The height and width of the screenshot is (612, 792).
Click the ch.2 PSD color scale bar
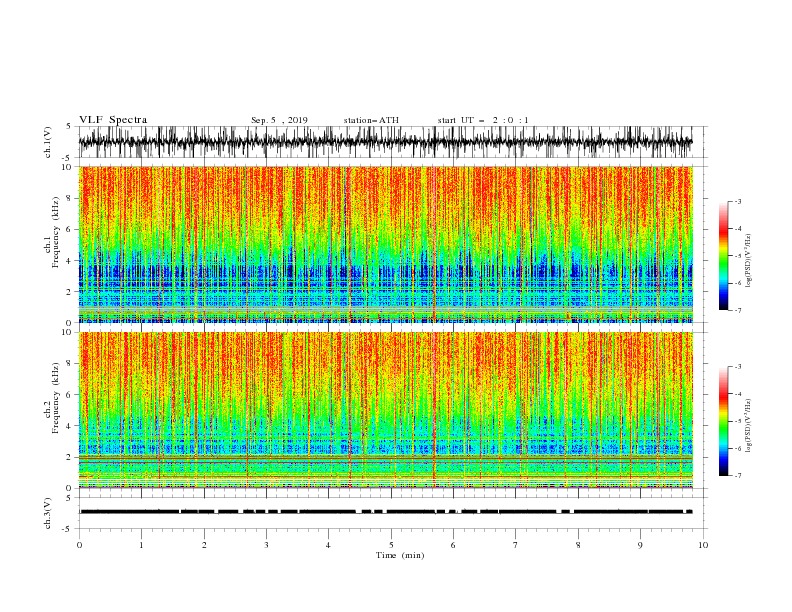723,421
